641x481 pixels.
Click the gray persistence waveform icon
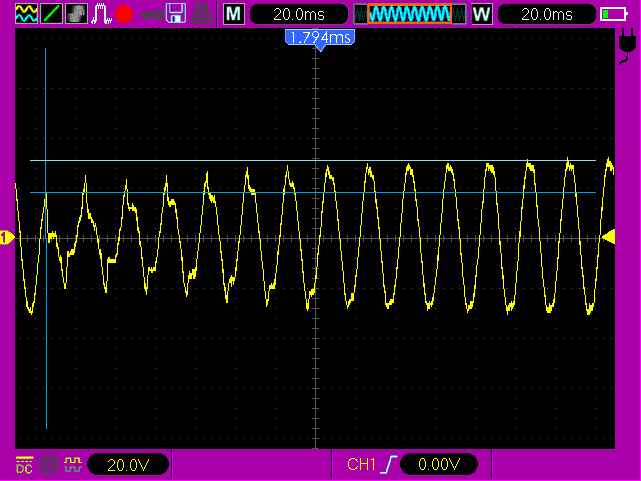click(x=75, y=14)
